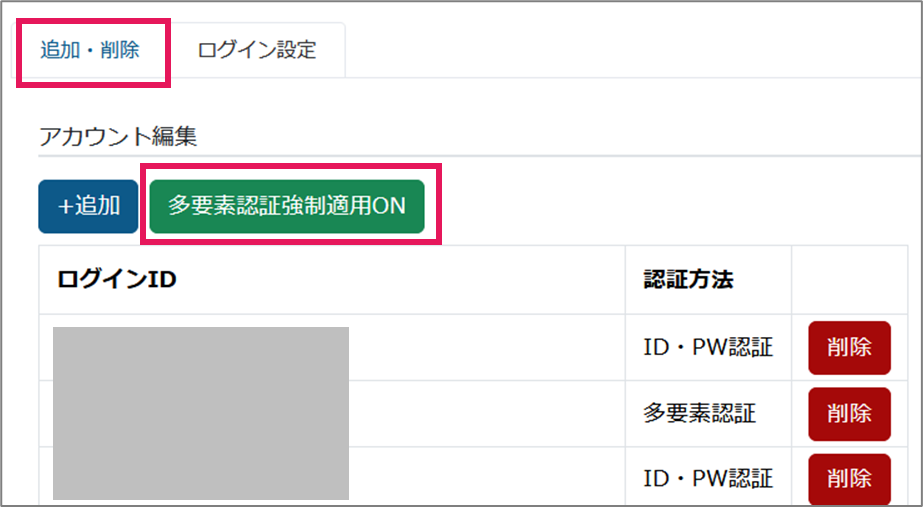The height and width of the screenshot is (507, 923).
Task: Select ID・PW認証 text in first row
Action: (x=708, y=348)
